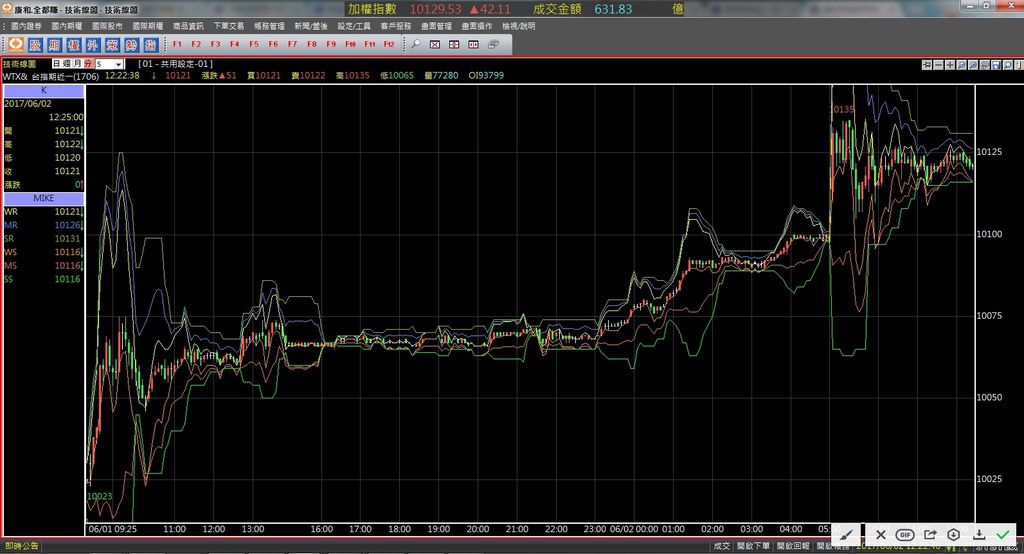This screenshot has width=1024, height=554.
Task: Click the magnifier search icon in toolbar
Action: coord(415,44)
